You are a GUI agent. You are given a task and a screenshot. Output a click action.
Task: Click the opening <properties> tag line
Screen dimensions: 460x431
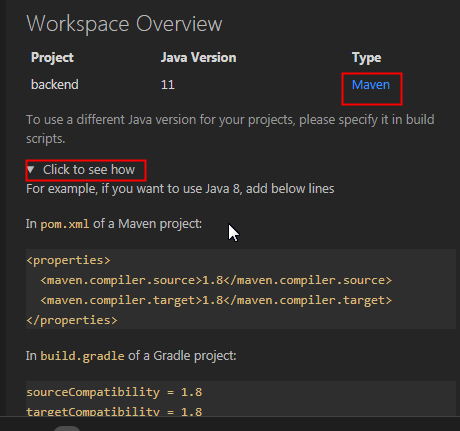68,260
